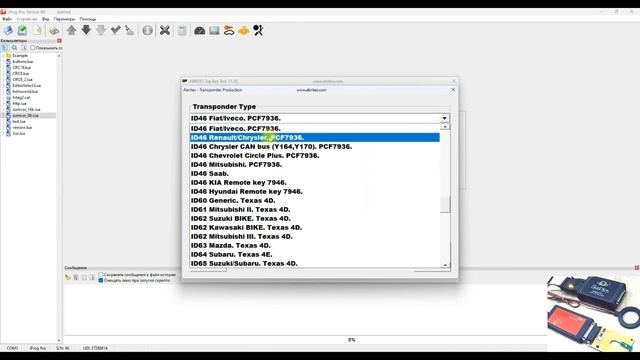Viewport: 640px width, 360px height.
Task: Open the Помощь menu
Action: coord(88,19)
